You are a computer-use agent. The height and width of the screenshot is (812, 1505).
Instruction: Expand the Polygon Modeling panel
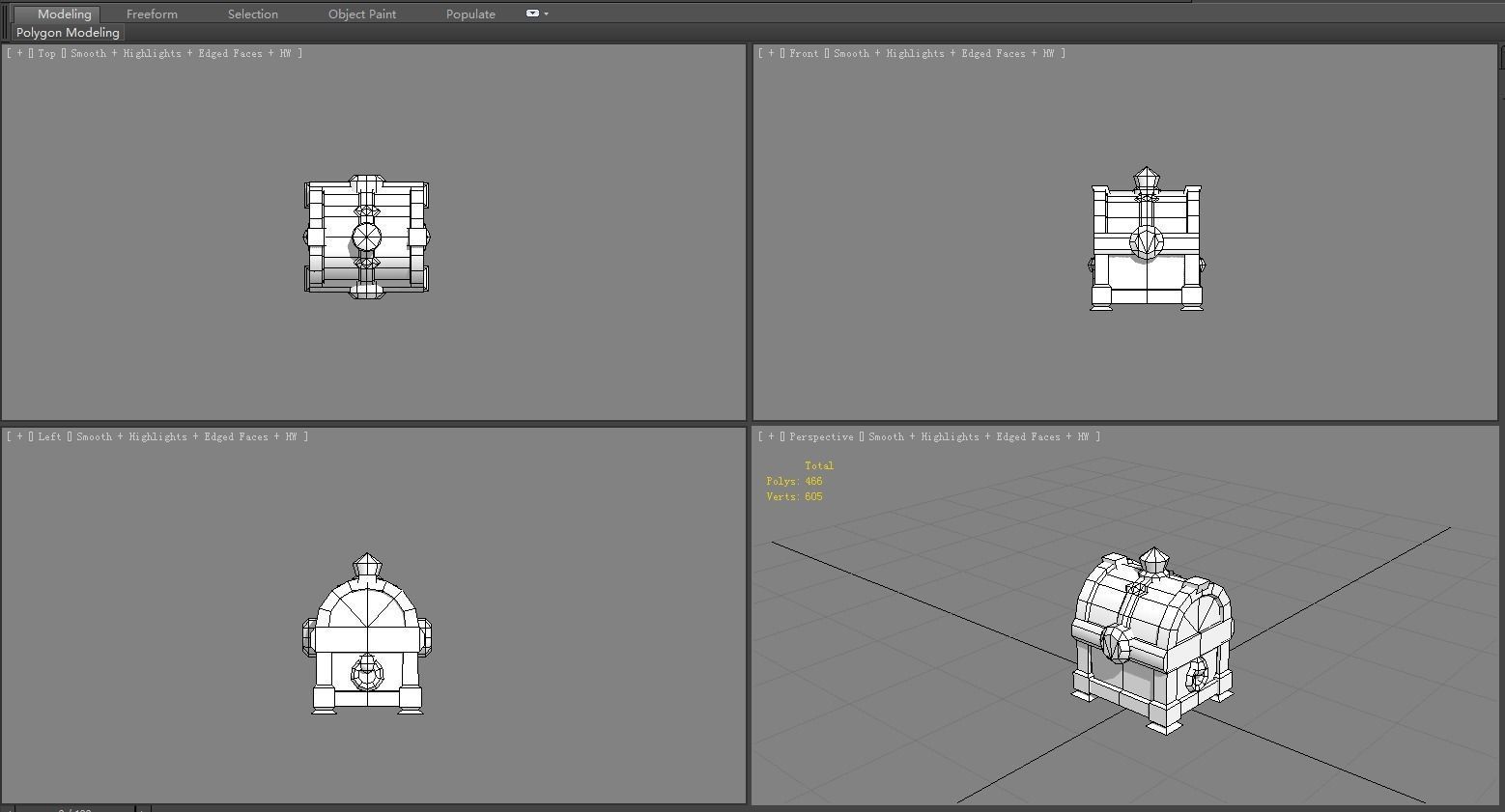point(68,32)
